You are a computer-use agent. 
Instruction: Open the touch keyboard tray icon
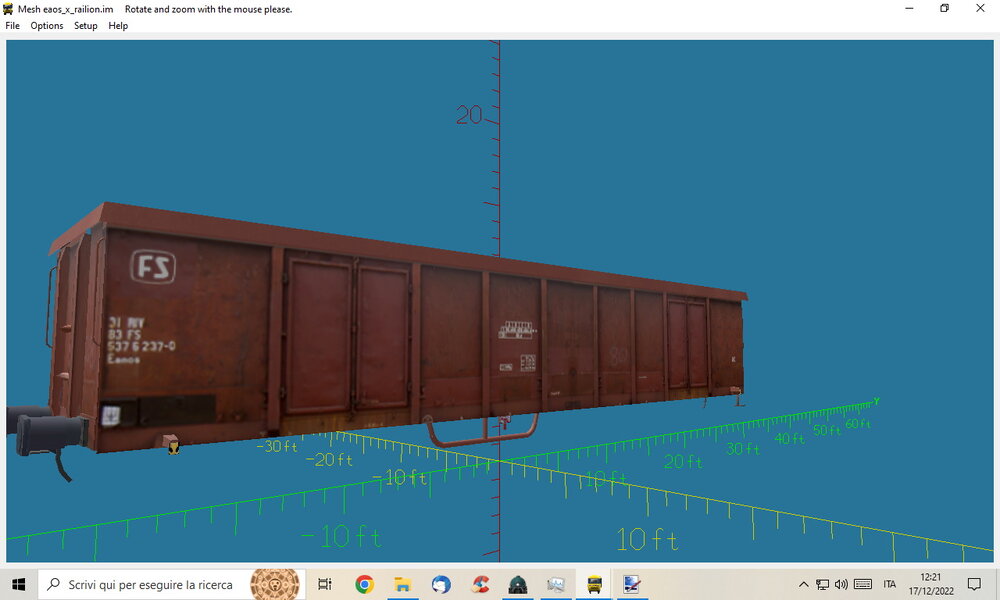[863, 584]
